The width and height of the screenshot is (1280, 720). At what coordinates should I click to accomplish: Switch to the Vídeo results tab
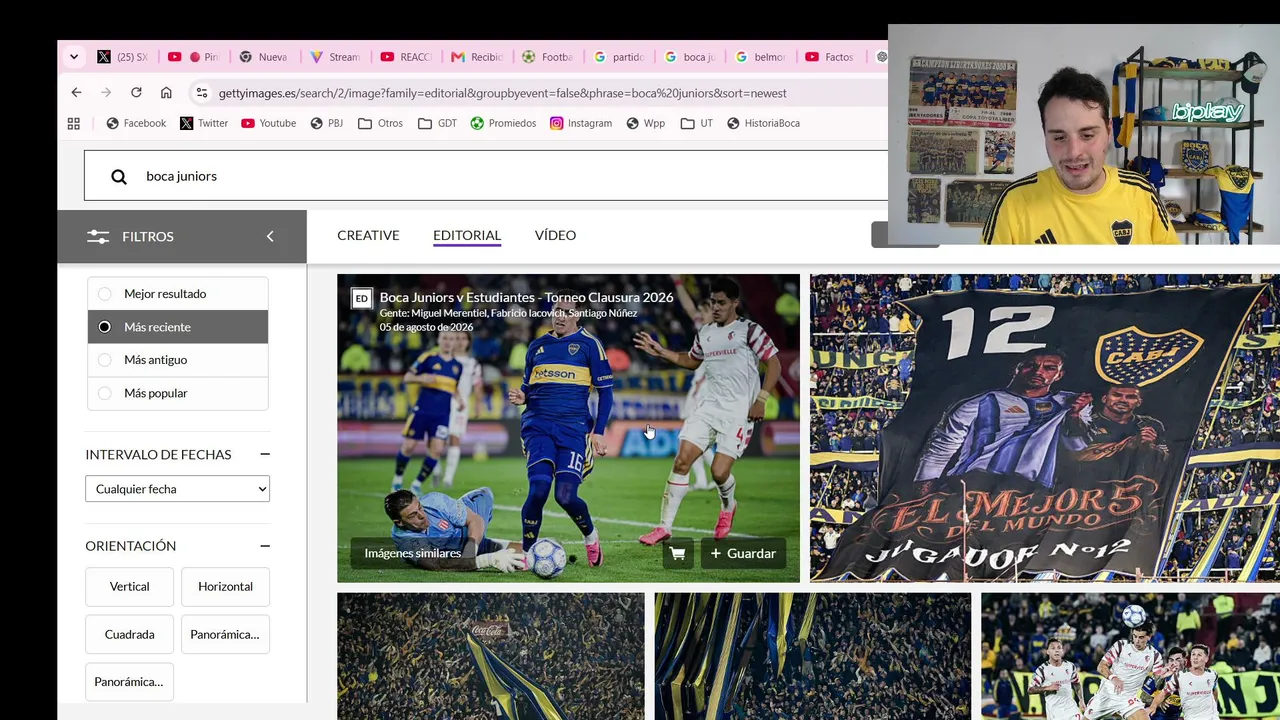tap(555, 235)
